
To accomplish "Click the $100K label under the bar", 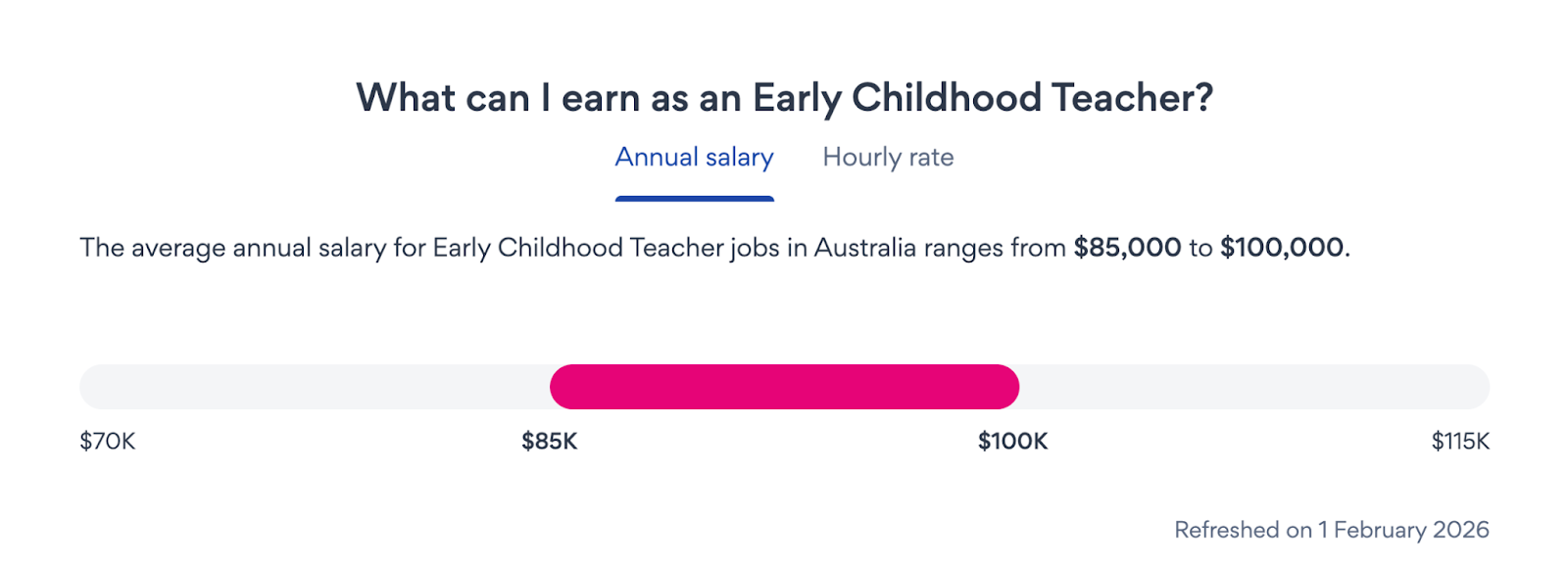I will coord(1012,442).
